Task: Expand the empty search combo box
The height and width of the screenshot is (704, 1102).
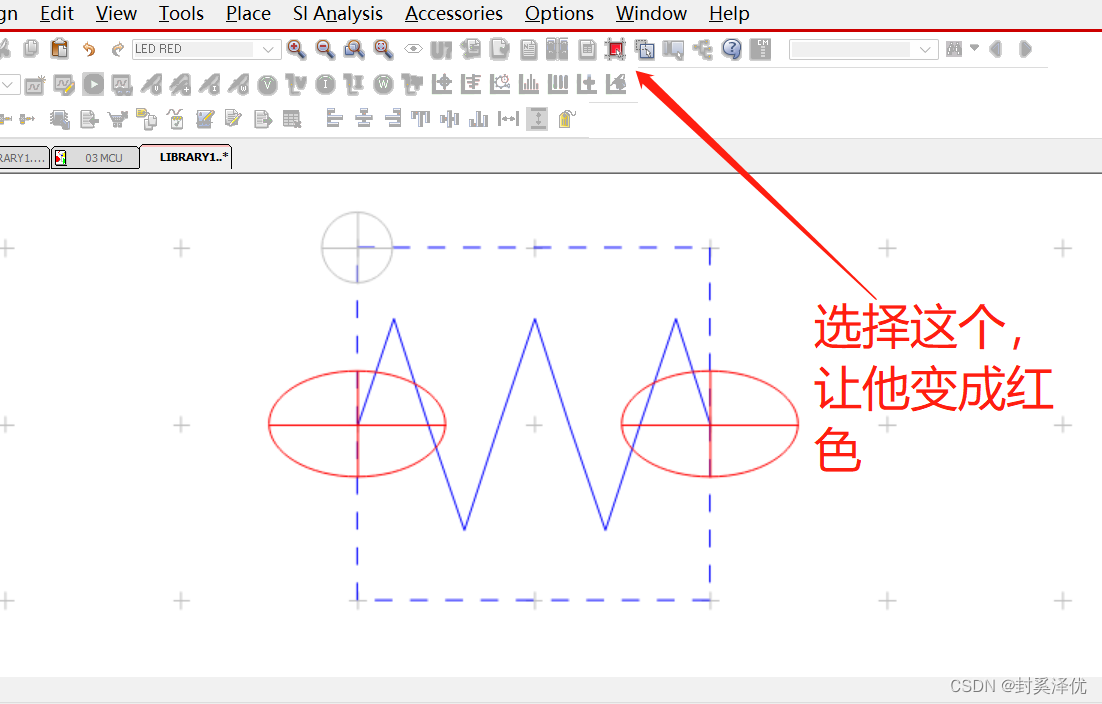Action: 926,49
